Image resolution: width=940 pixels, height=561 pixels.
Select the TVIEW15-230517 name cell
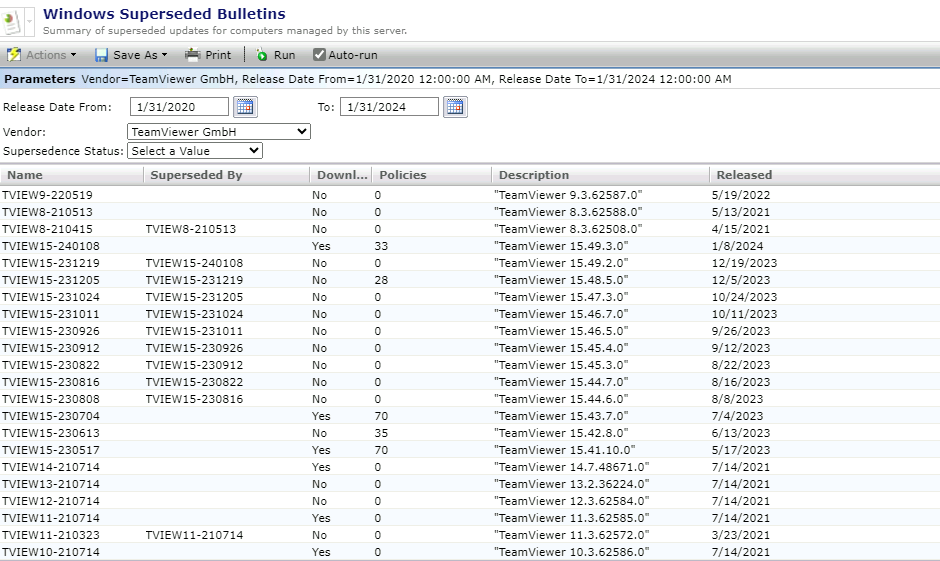51,450
